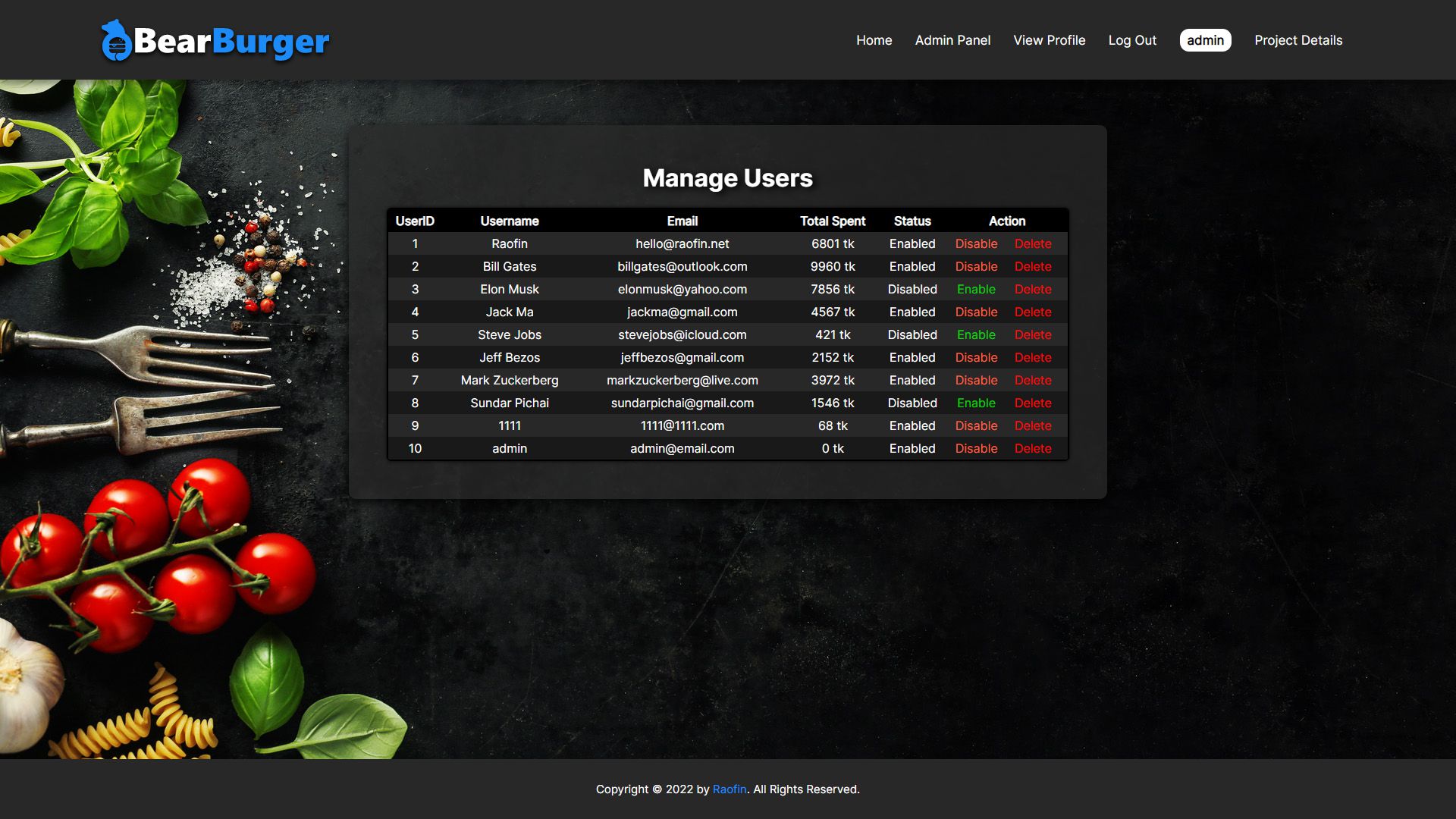1456x819 pixels.
Task: Enable Steve Jobs' account
Action: pyautogui.click(x=975, y=334)
